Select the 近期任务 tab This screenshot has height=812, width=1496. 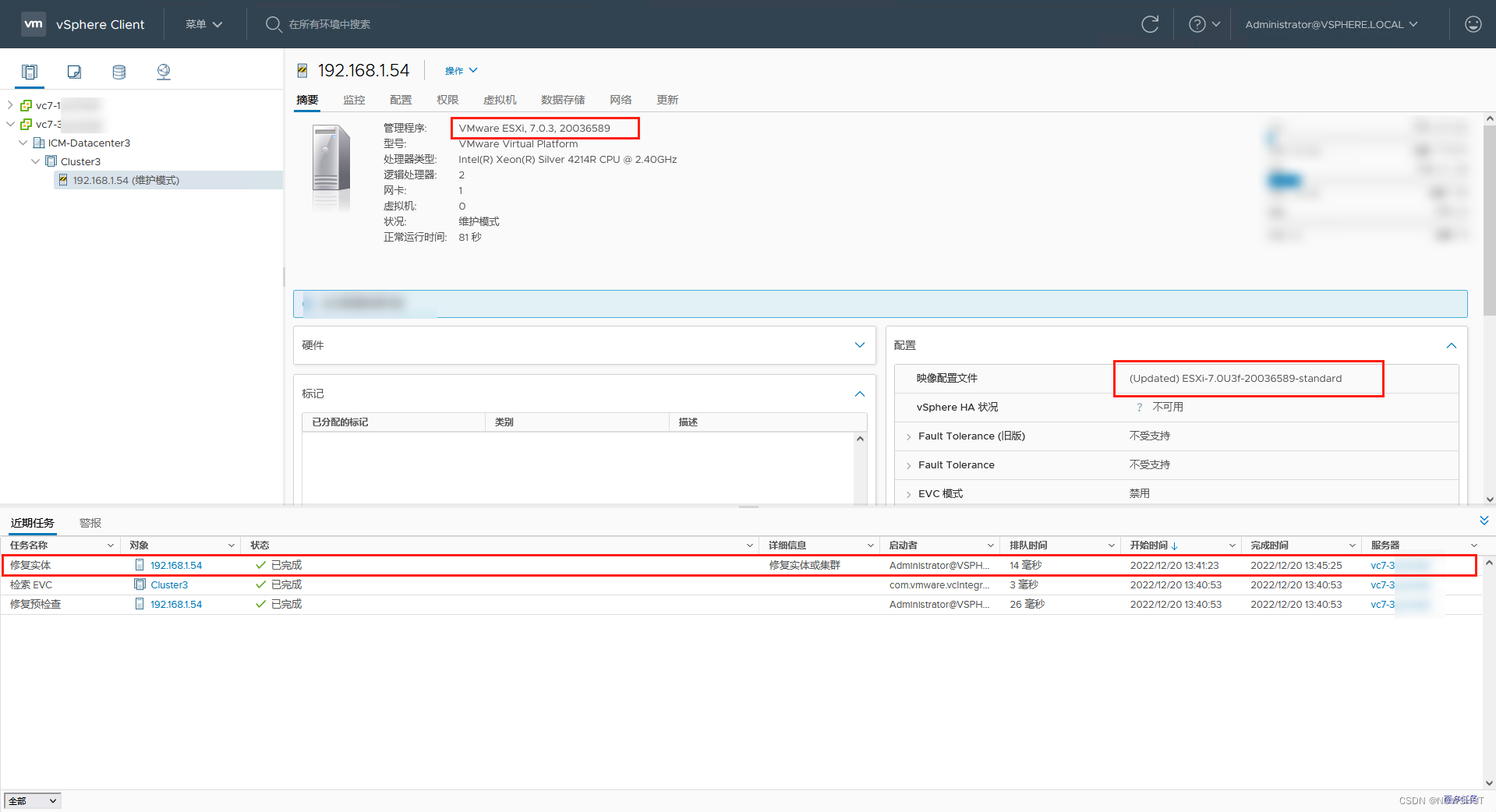[x=33, y=523]
